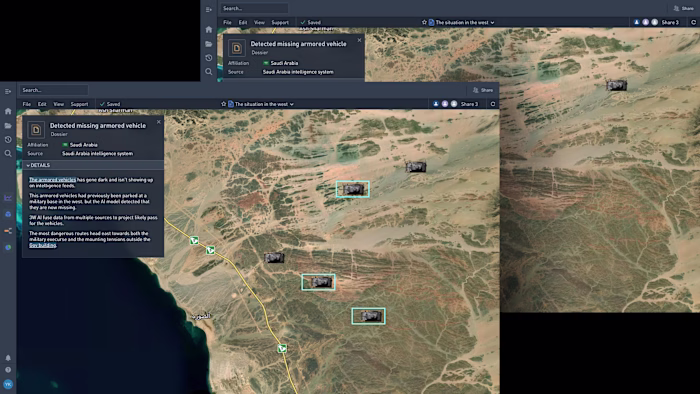Select the armored vehicle marker left of the highlighted ones
The height and width of the screenshot is (394, 700).
(274, 257)
